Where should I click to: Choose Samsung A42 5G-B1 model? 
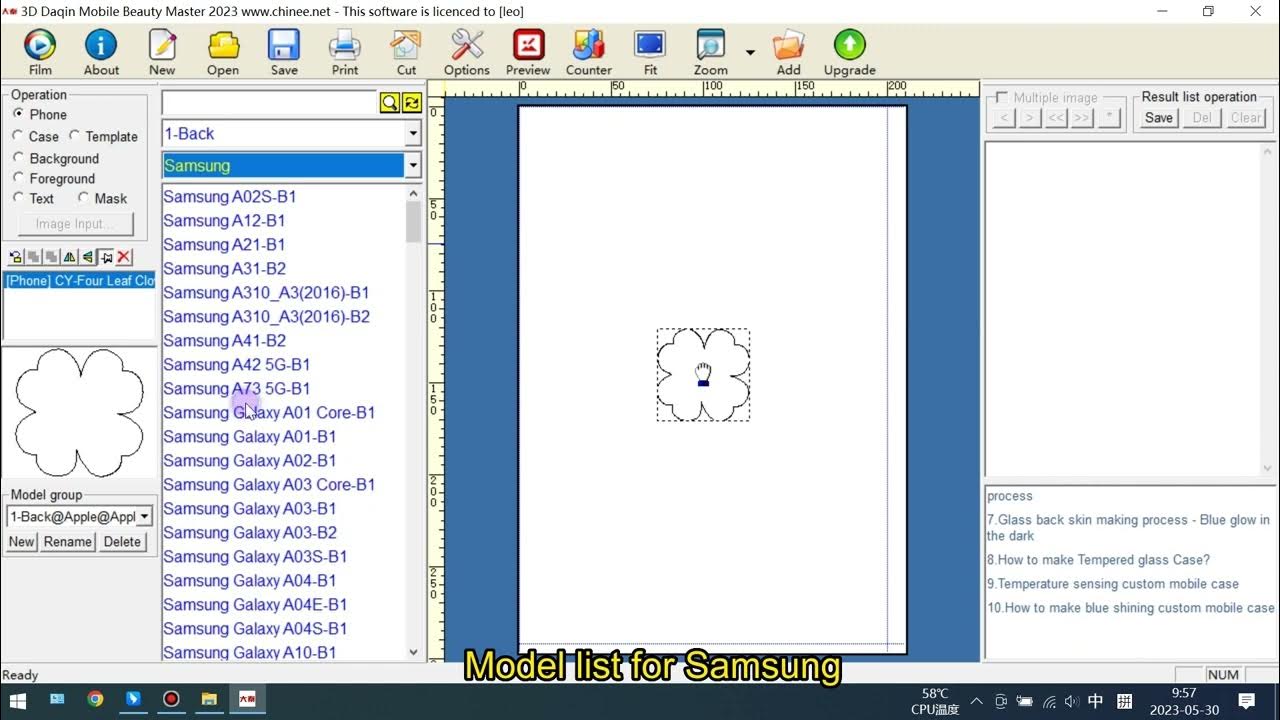pos(236,365)
